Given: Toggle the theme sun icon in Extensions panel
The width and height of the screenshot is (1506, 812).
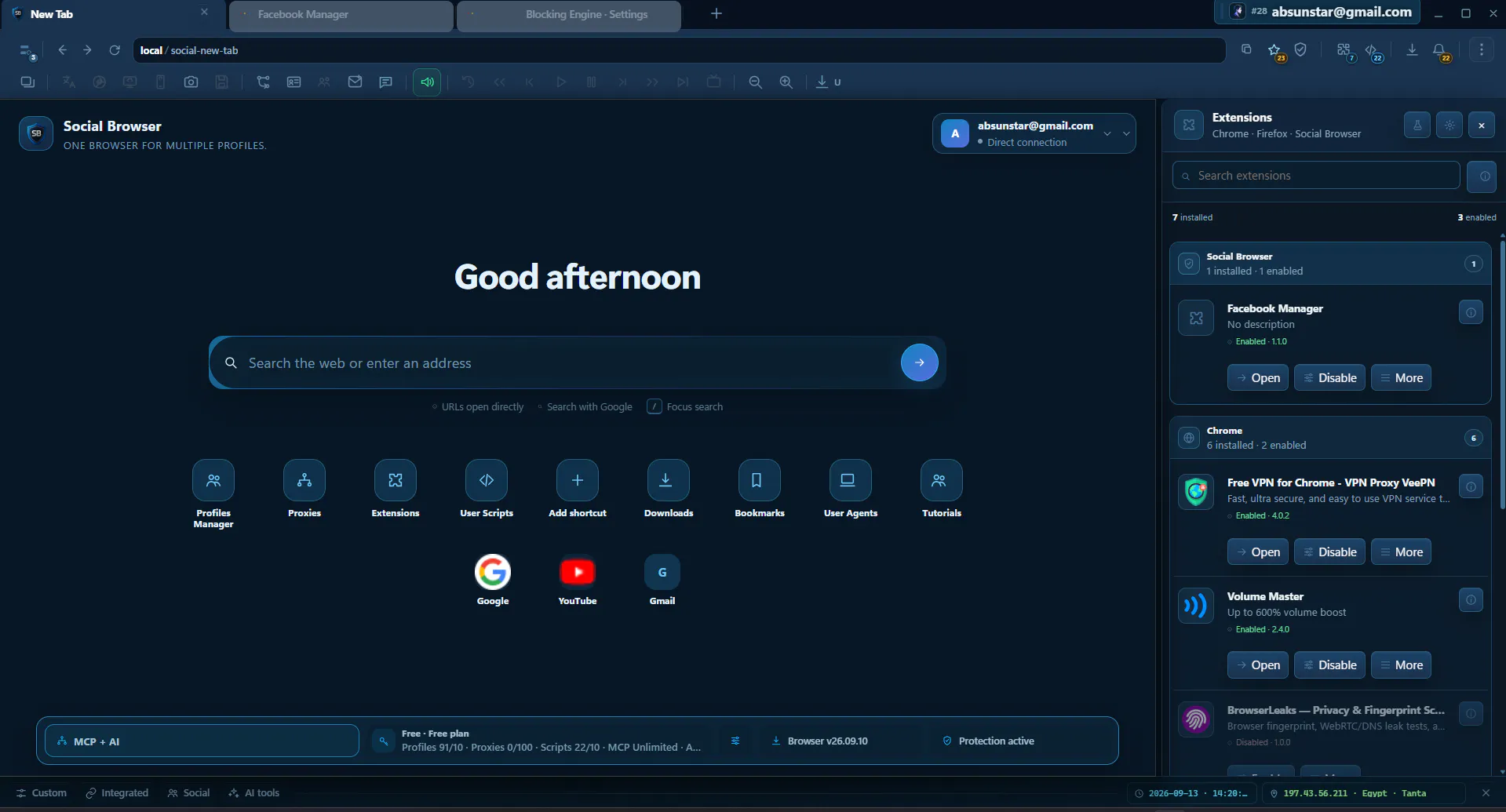Looking at the screenshot, I should (1449, 125).
